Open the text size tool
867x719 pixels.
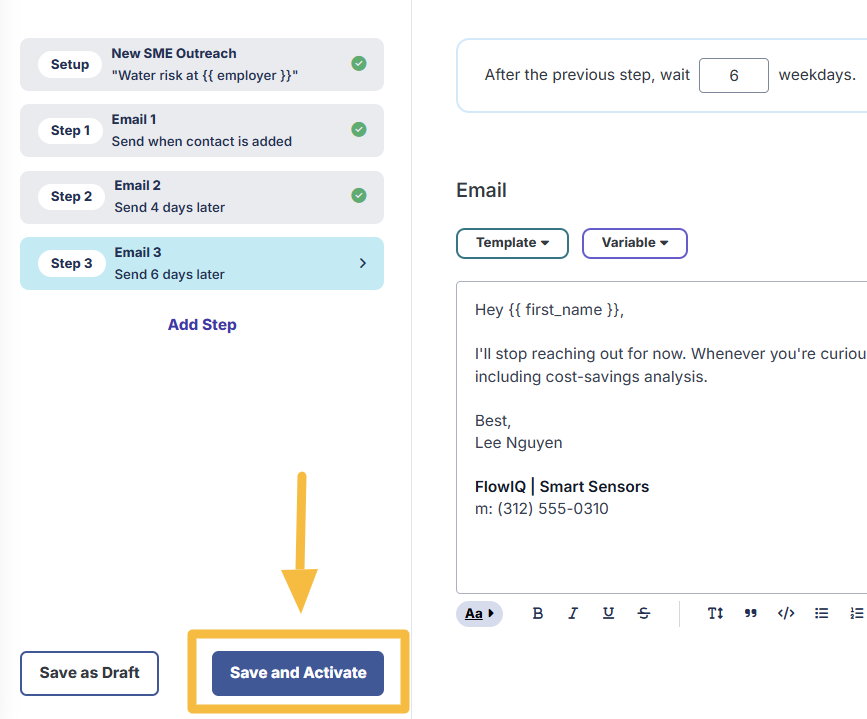click(x=715, y=613)
